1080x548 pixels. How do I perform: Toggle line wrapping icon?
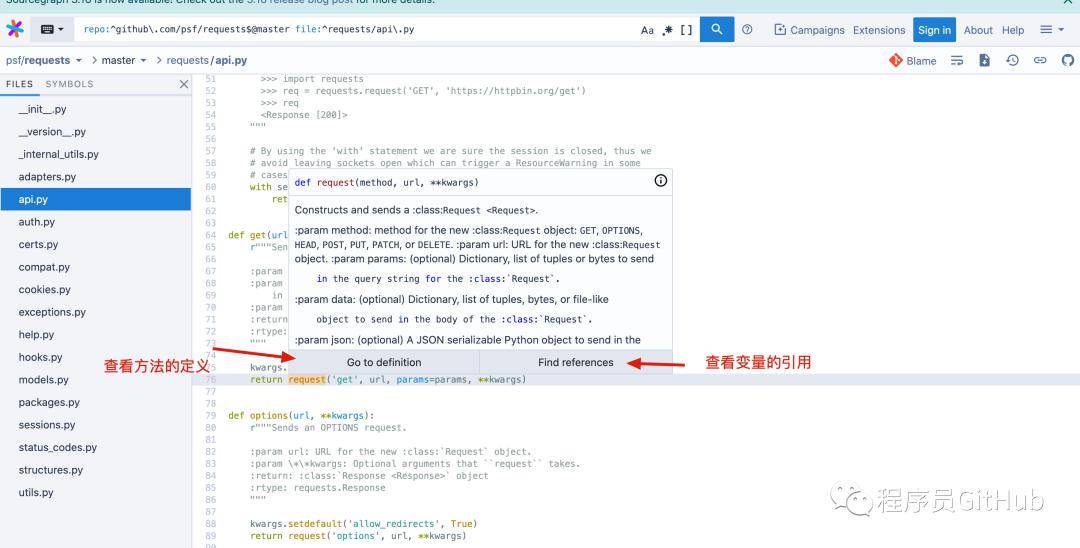point(957,61)
